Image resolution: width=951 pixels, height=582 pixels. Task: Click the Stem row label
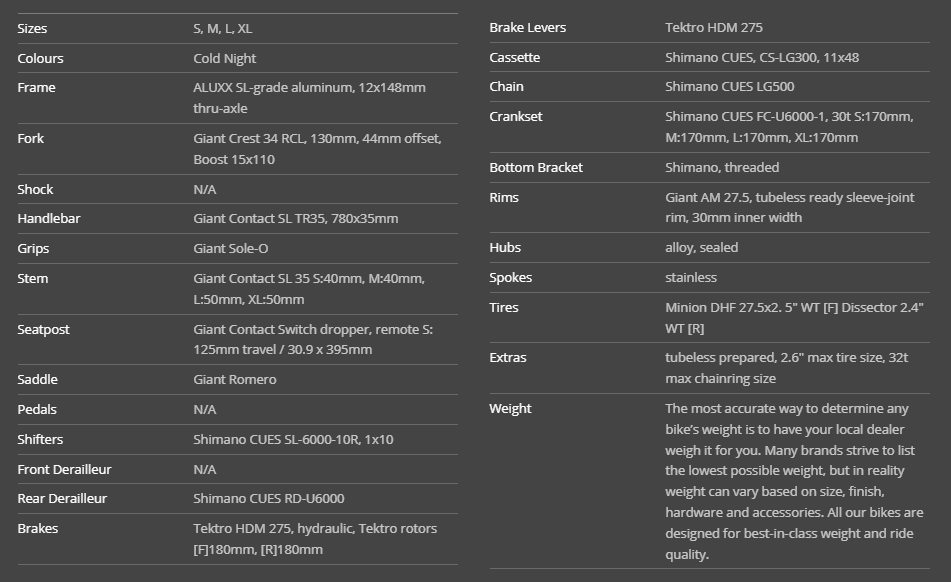pos(32,279)
